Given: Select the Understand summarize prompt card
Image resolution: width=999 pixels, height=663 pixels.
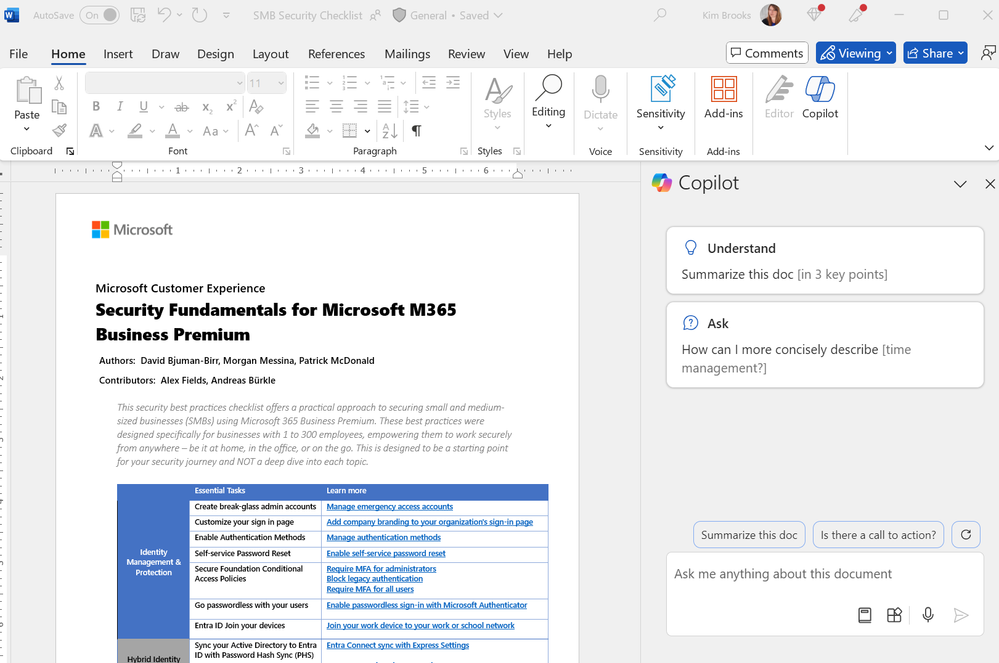Looking at the screenshot, I should (825, 260).
